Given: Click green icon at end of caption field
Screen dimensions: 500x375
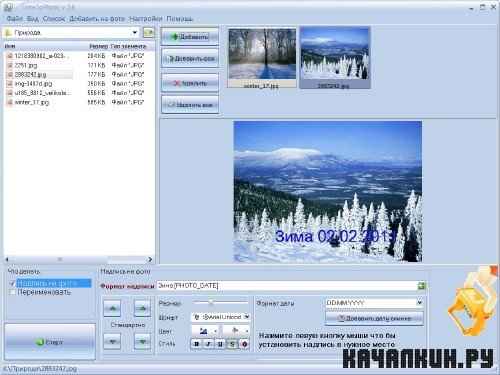Looking at the screenshot, I should coord(421,286).
